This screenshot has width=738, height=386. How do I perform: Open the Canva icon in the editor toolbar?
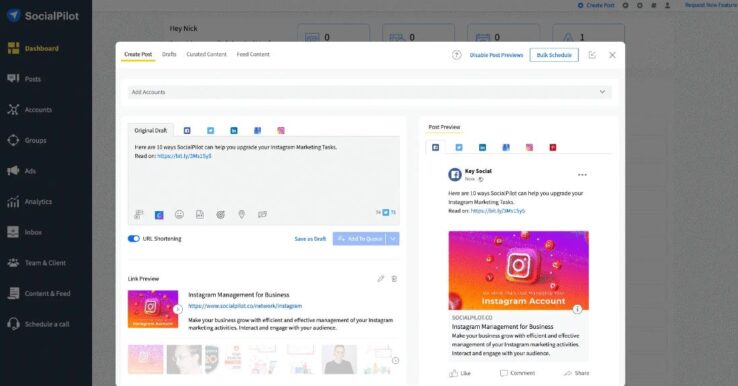[x=159, y=215]
